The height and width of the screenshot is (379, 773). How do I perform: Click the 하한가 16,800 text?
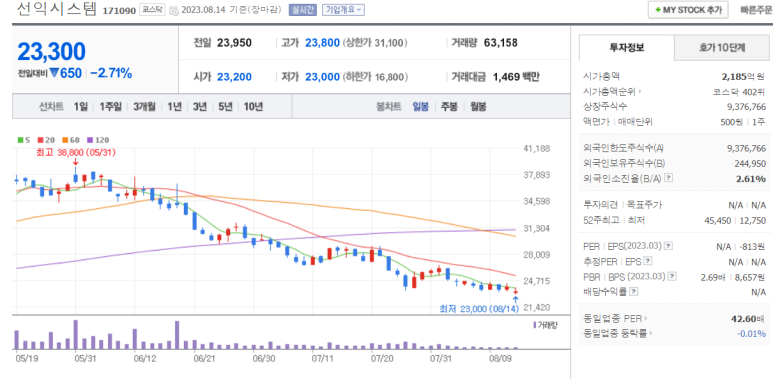click(x=376, y=77)
